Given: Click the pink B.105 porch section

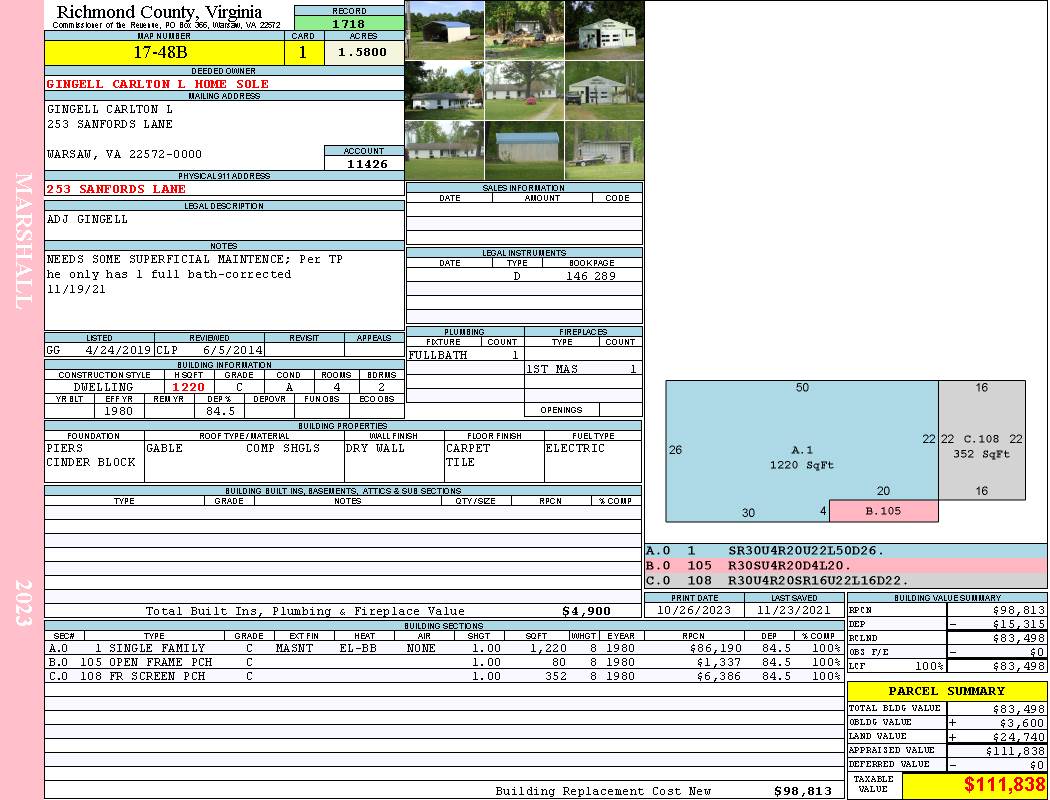Looking at the screenshot, I should (883, 511).
